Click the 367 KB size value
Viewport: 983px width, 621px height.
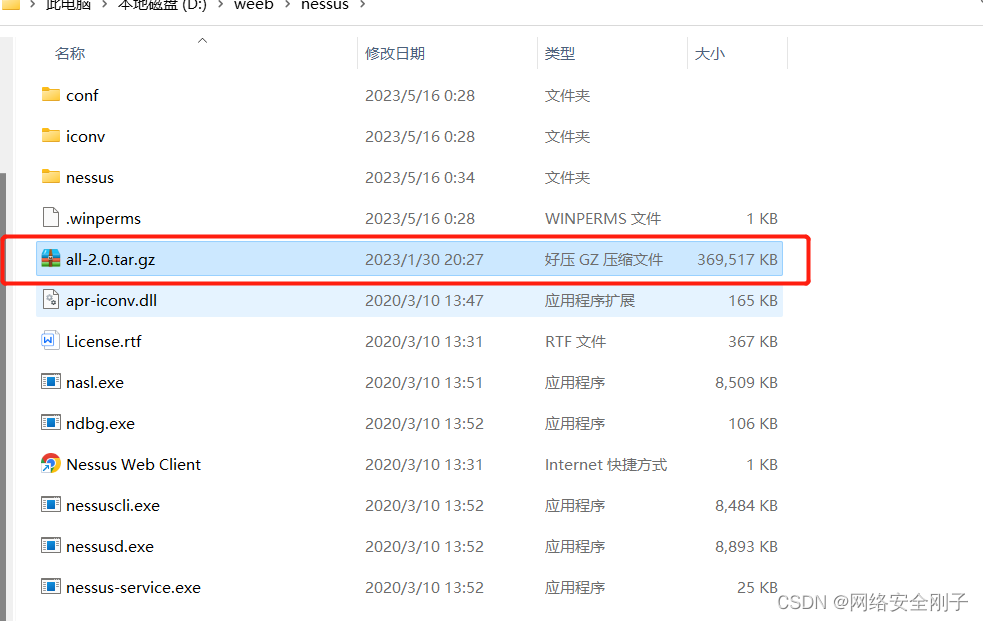753,342
